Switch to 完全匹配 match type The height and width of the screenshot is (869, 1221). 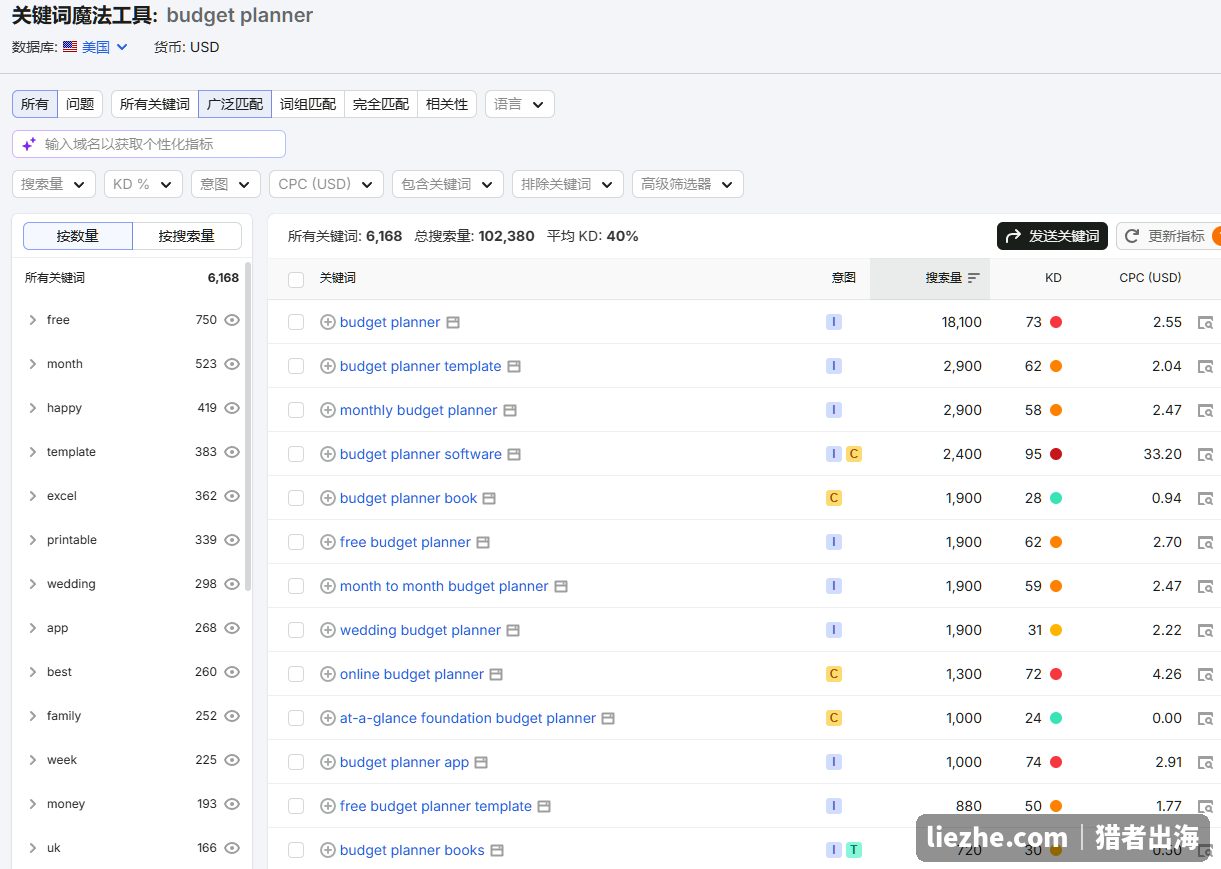[x=381, y=104]
